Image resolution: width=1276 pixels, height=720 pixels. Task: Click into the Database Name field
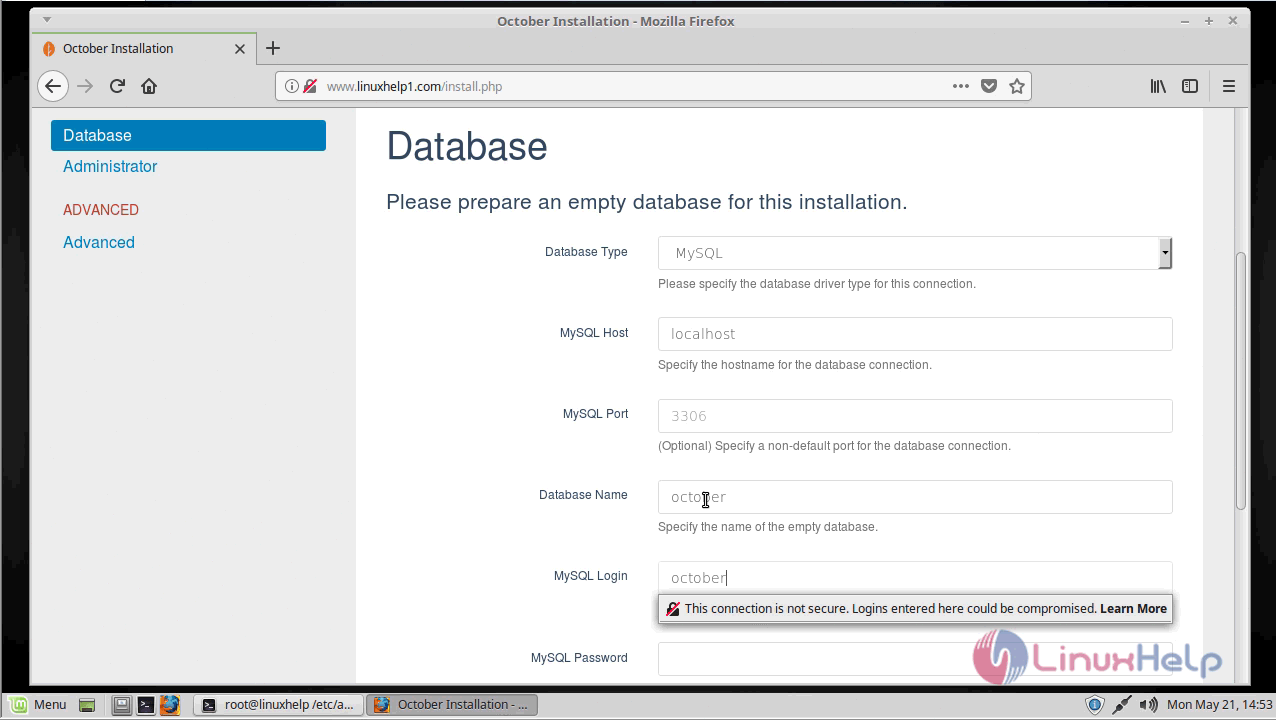[x=915, y=497]
